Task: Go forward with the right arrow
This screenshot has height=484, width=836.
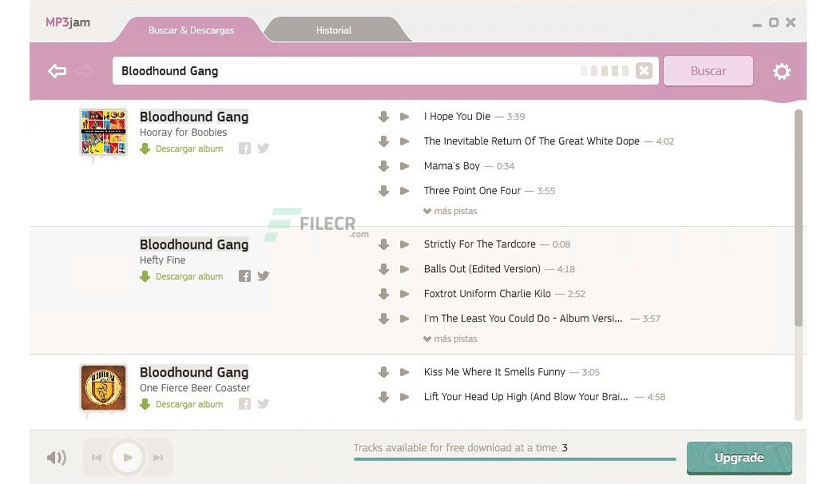Action: point(85,71)
